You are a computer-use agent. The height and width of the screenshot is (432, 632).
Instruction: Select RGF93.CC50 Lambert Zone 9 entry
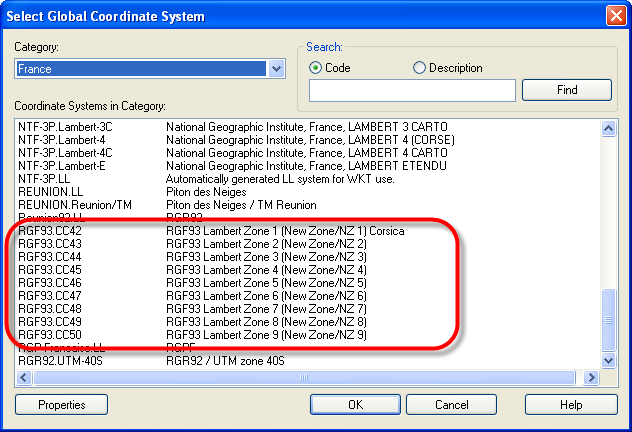pos(50,335)
